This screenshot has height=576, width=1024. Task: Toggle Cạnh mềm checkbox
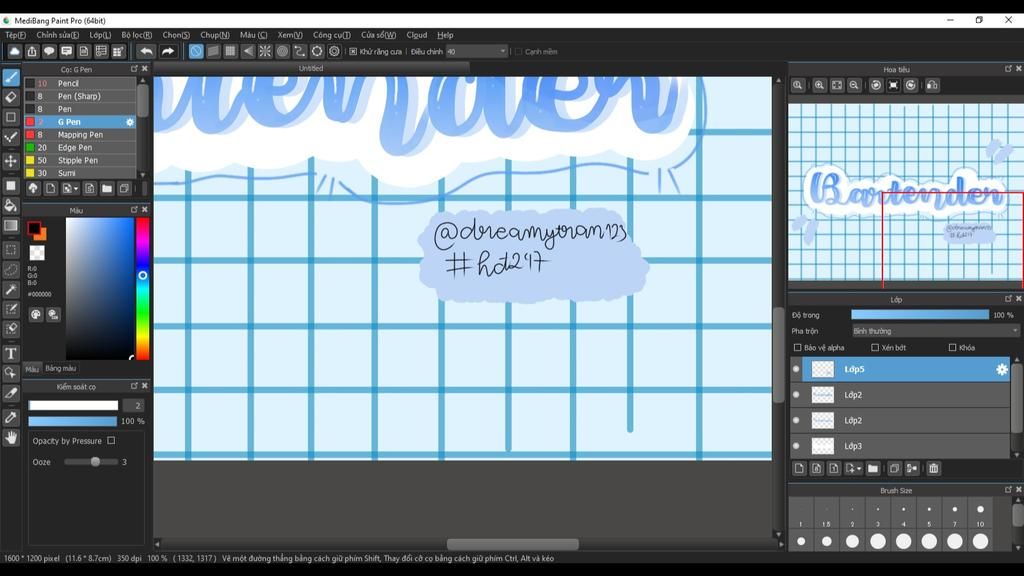[519, 52]
